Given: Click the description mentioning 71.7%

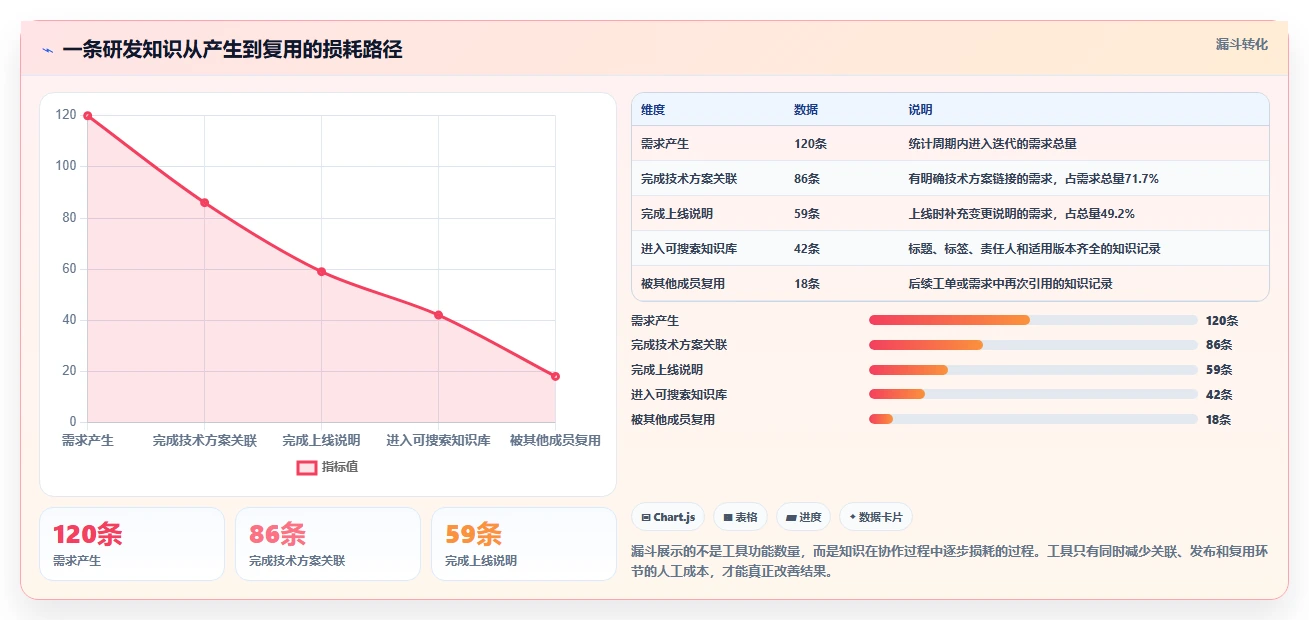Looking at the screenshot, I should tap(1033, 179).
